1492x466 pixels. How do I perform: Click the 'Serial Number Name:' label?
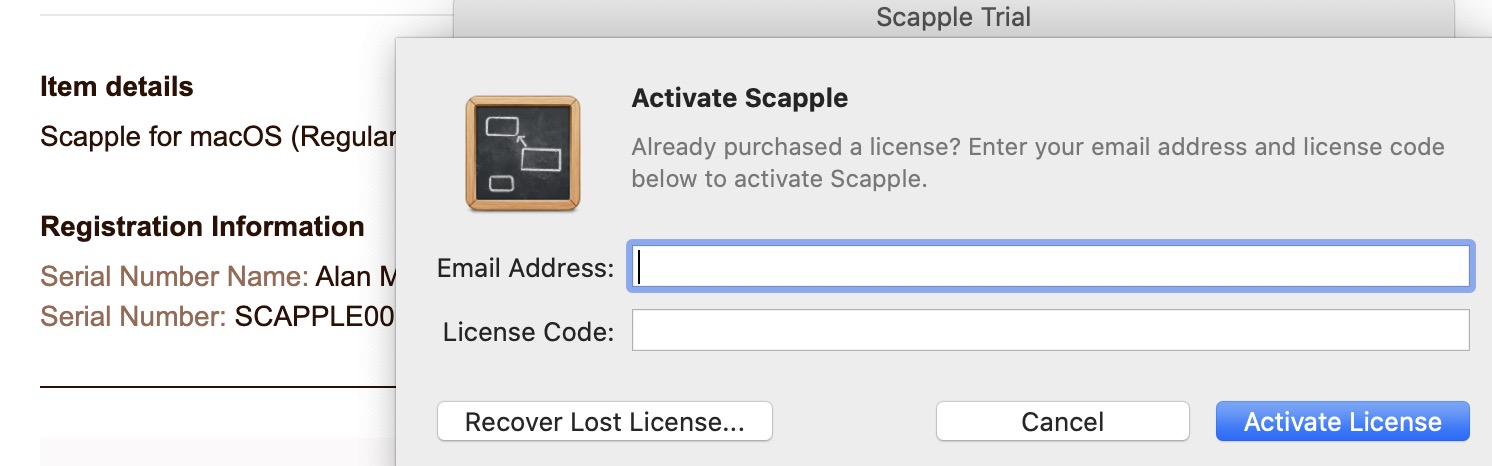tap(174, 276)
